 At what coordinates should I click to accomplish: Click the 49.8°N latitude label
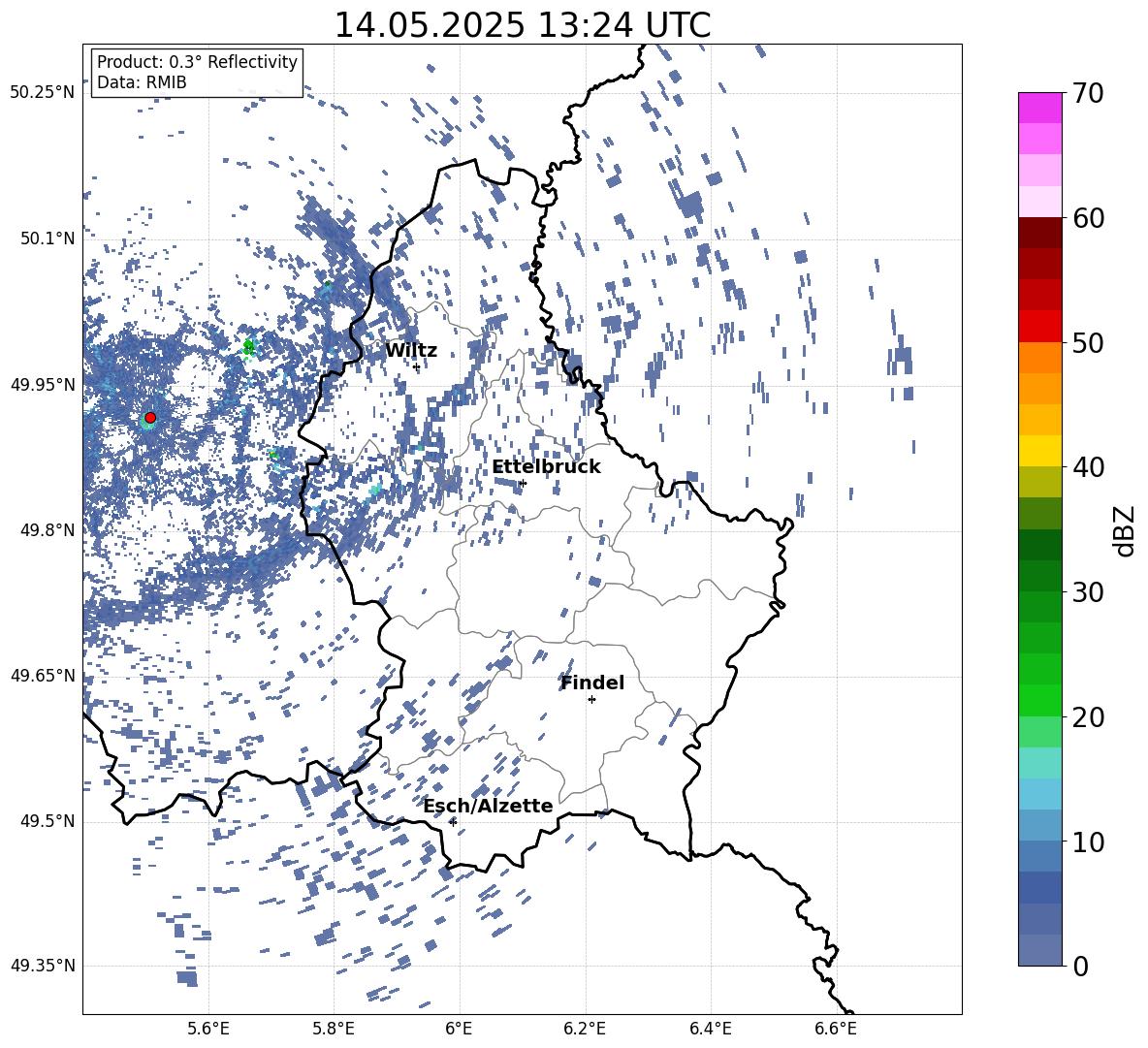click(x=48, y=530)
